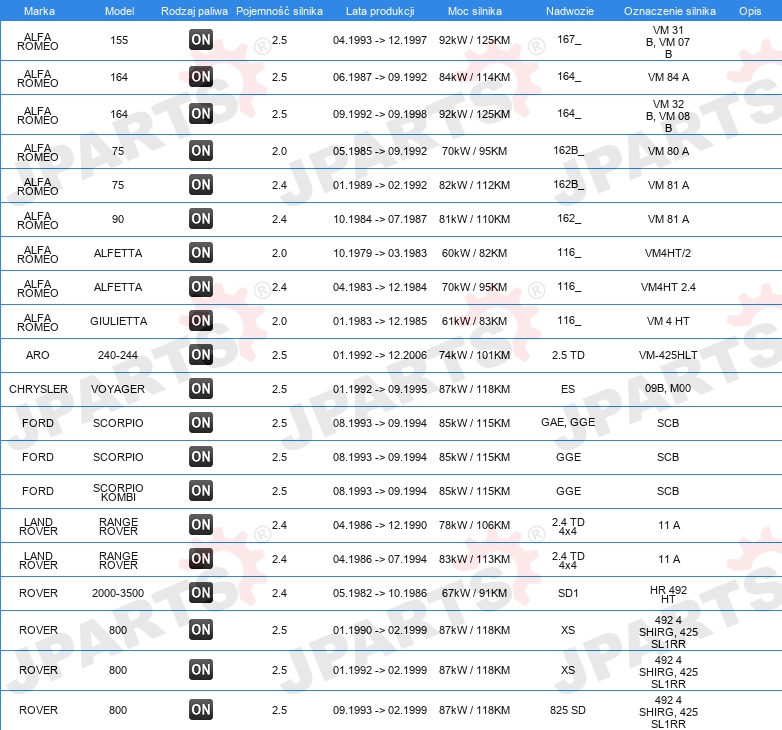
Task: Click the Opis column header
Action: click(750, 11)
